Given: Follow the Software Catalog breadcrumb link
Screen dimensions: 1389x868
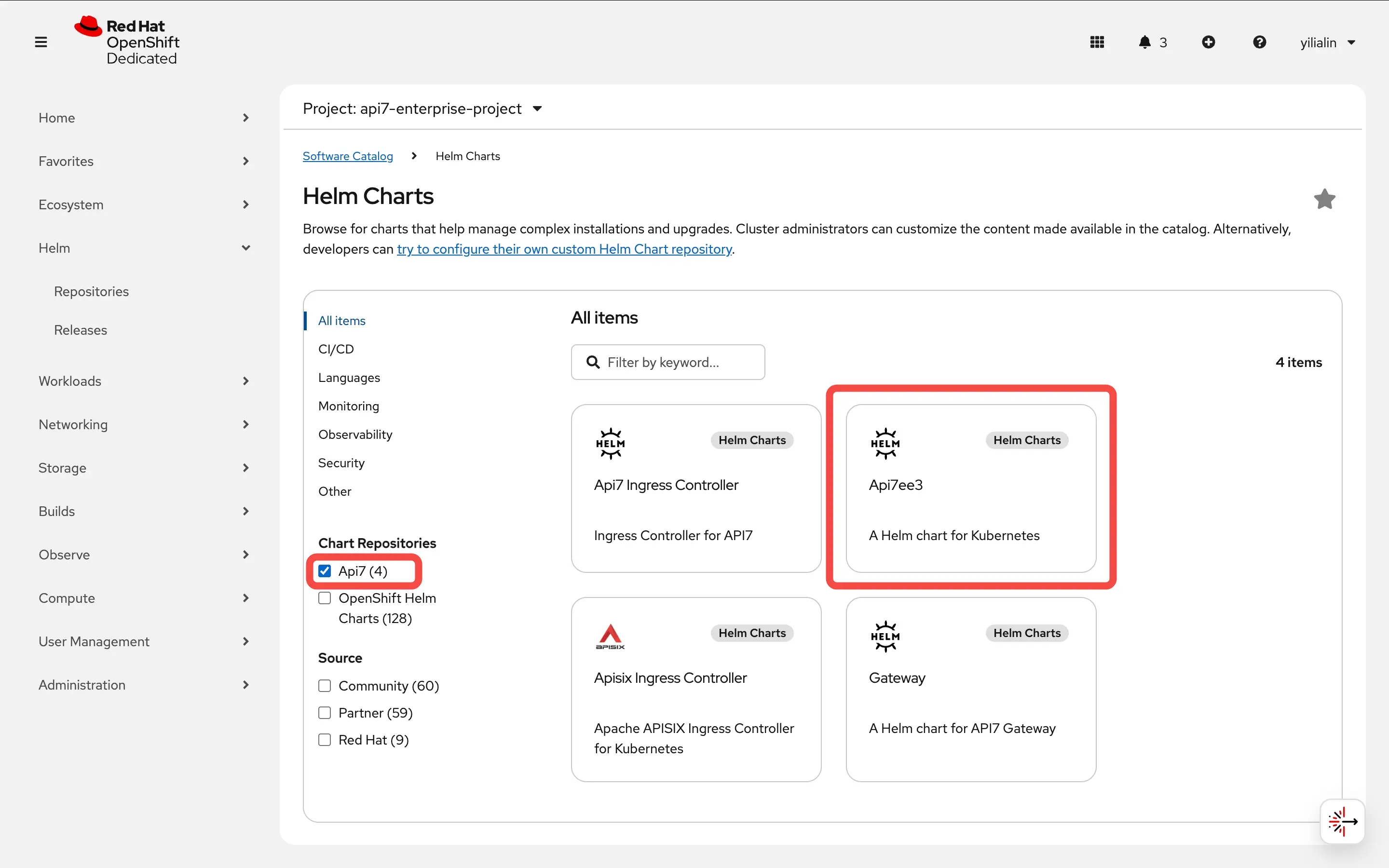Looking at the screenshot, I should click(x=348, y=156).
